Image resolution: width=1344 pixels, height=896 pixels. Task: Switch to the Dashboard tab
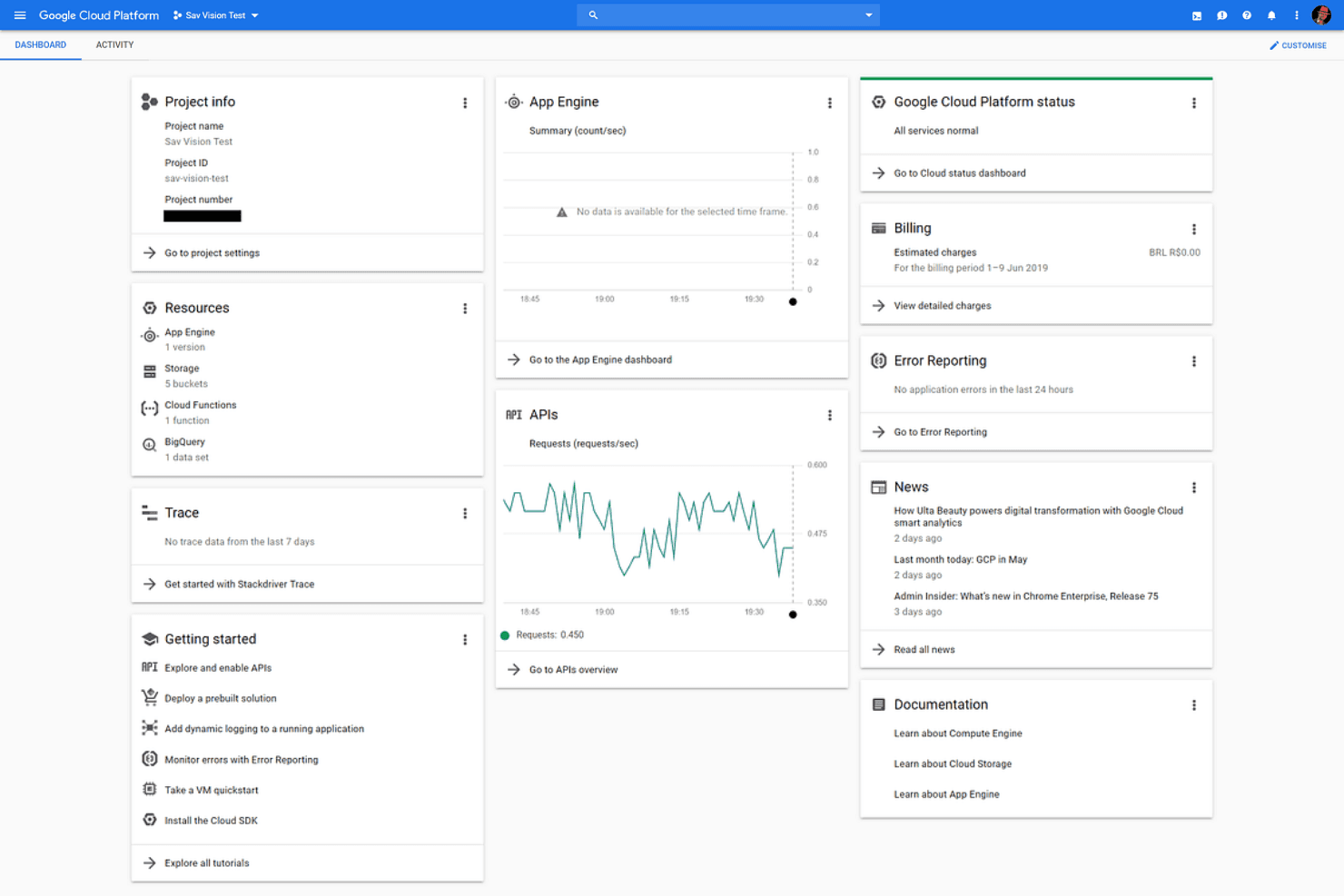click(41, 45)
